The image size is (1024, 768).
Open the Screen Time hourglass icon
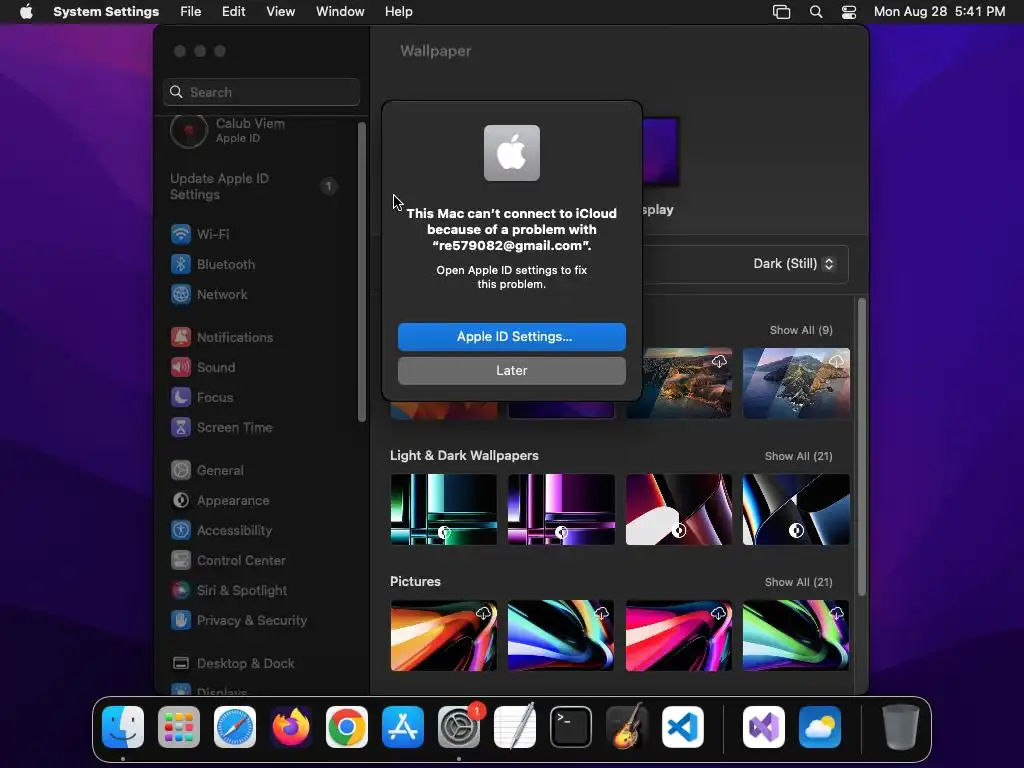coord(181,427)
